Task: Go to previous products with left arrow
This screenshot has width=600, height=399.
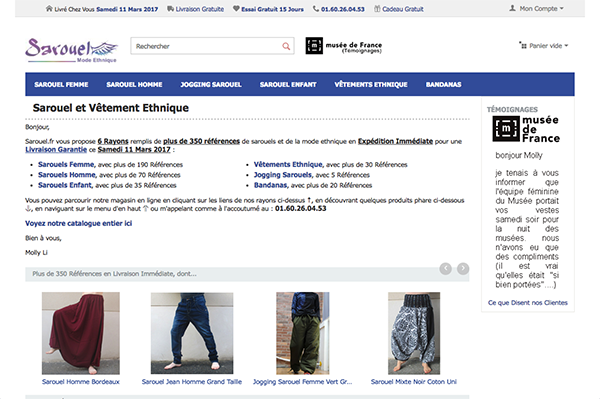Action: point(445,269)
